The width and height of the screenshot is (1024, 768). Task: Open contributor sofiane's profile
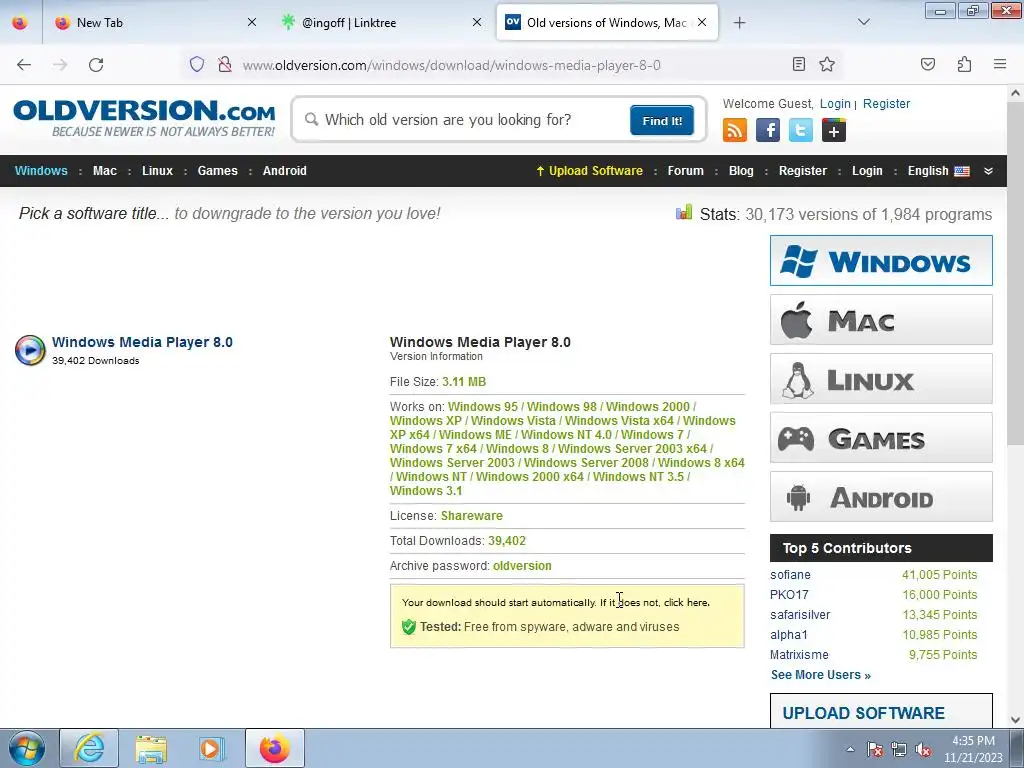(790, 575)
